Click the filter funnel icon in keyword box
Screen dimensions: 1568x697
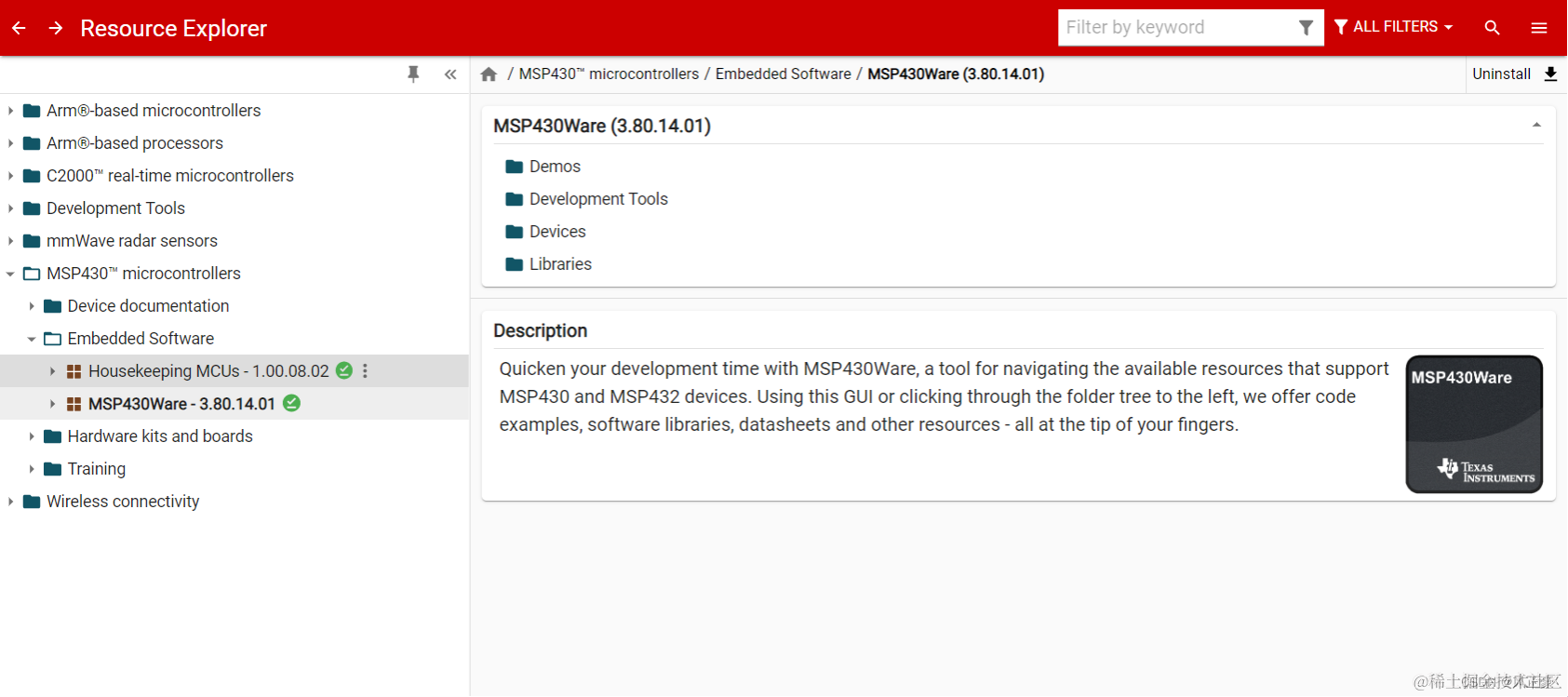[1307, 28]
